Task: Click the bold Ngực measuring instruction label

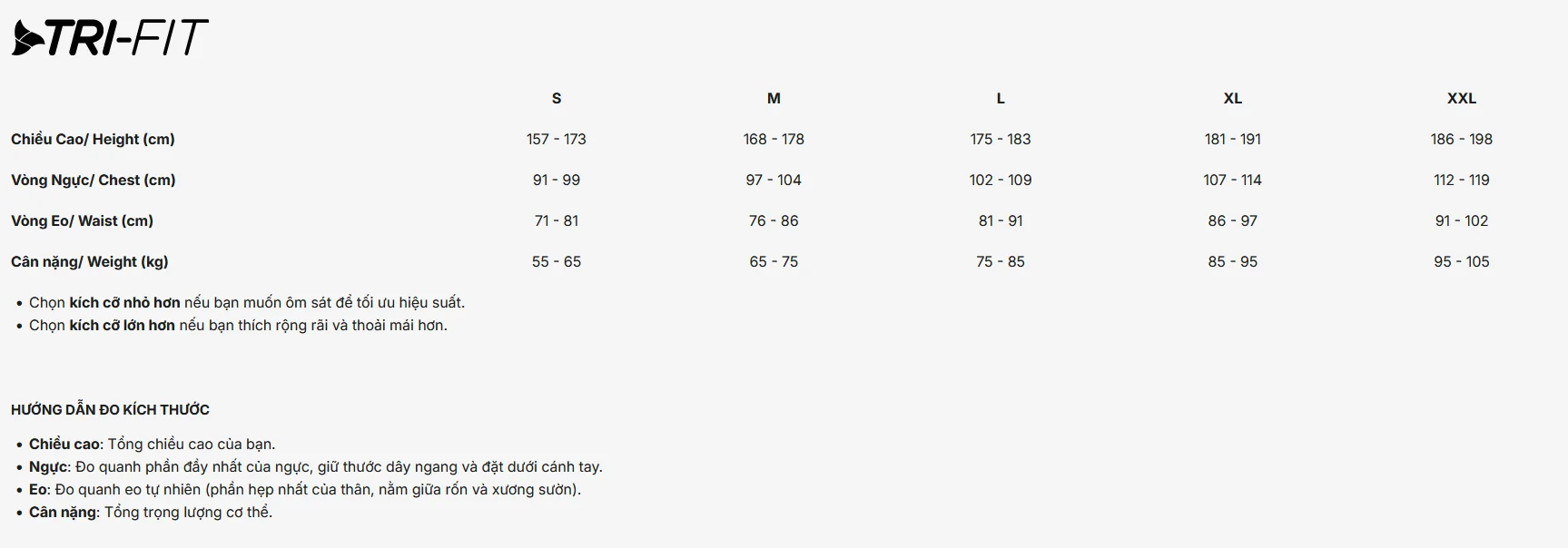Action: pos(48,466)
